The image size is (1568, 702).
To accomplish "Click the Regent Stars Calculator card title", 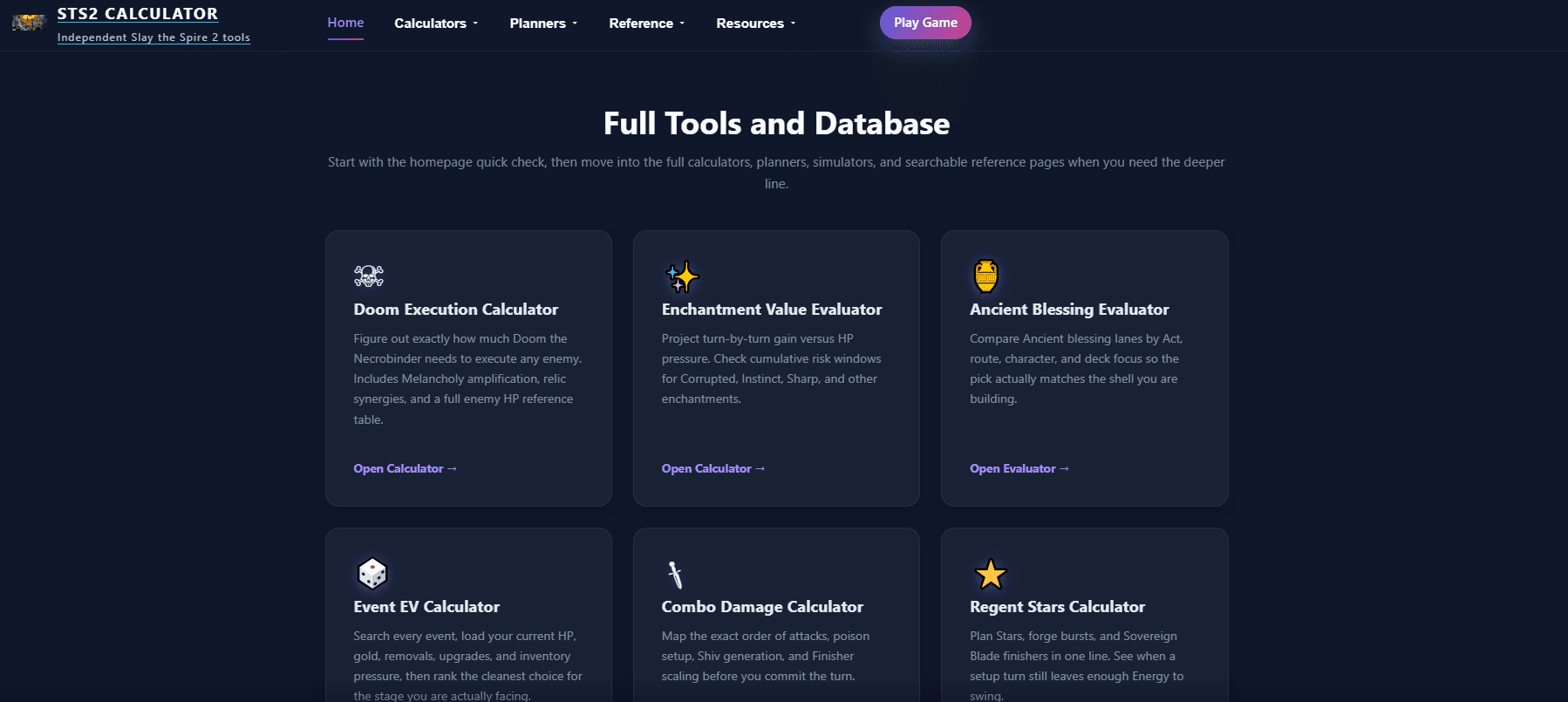I will tap(1057, 607).
